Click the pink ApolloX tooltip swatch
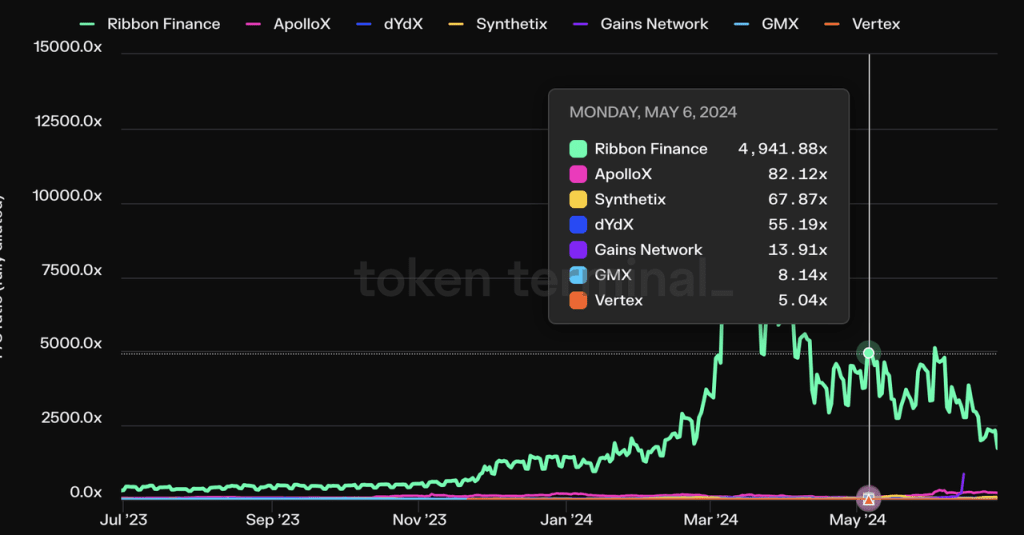The width and height of the screenshot is (1024, 535). (578, 174)
